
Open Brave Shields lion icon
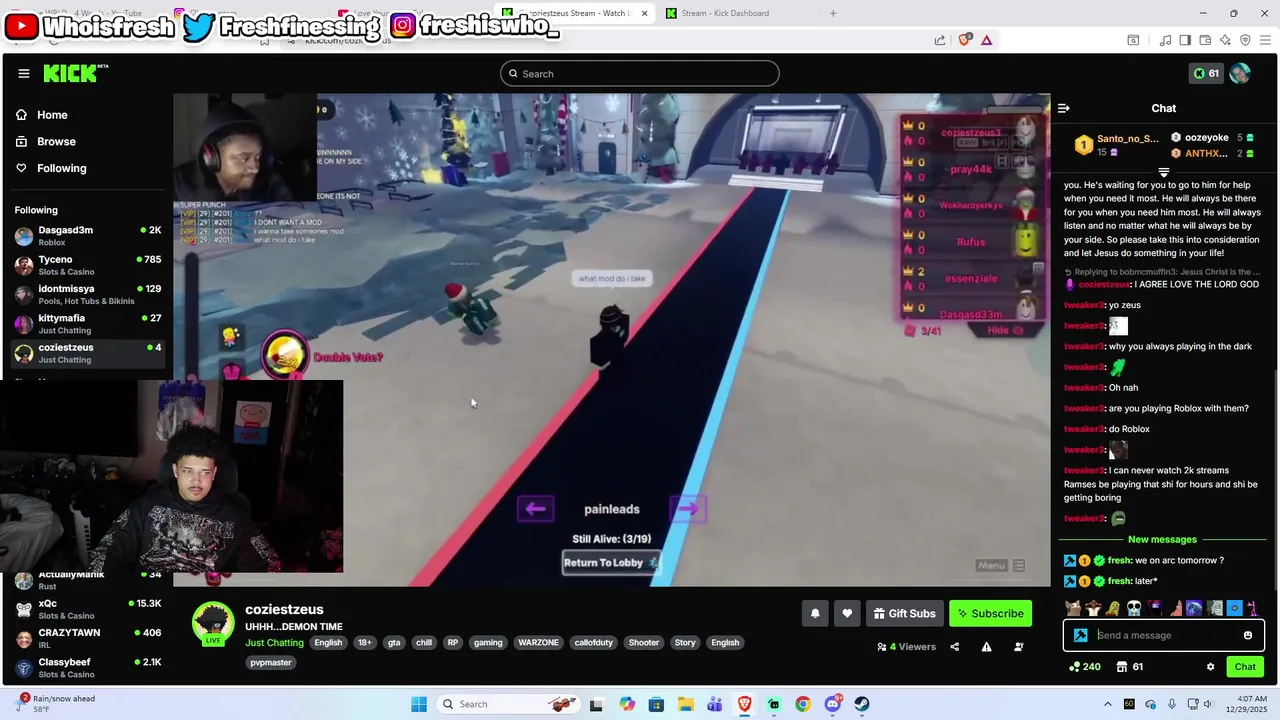click(x=964, y=40)
